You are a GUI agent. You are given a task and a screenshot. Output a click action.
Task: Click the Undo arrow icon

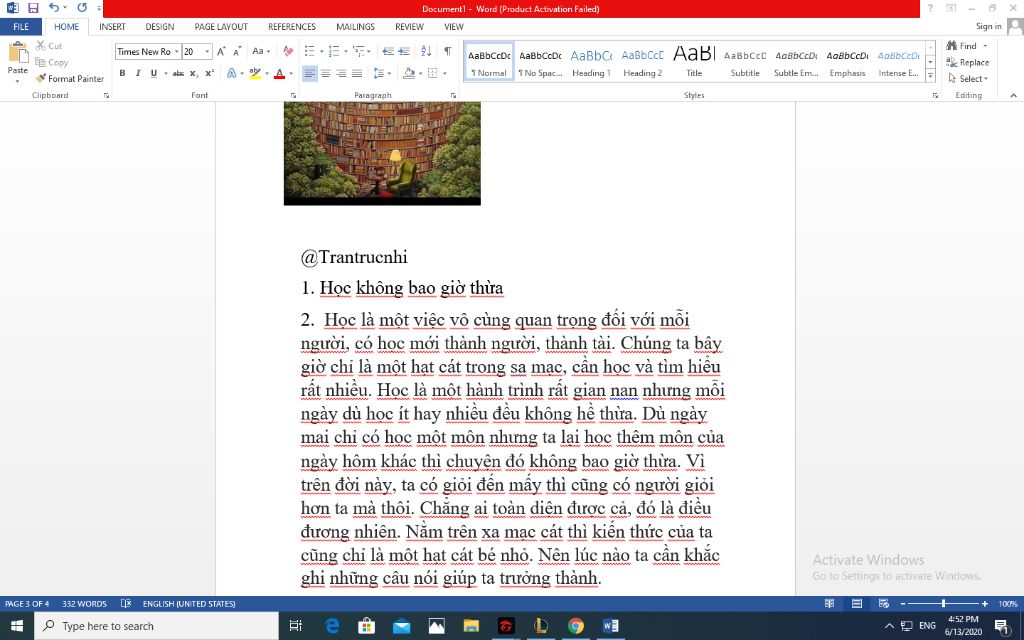pos(54,8)
